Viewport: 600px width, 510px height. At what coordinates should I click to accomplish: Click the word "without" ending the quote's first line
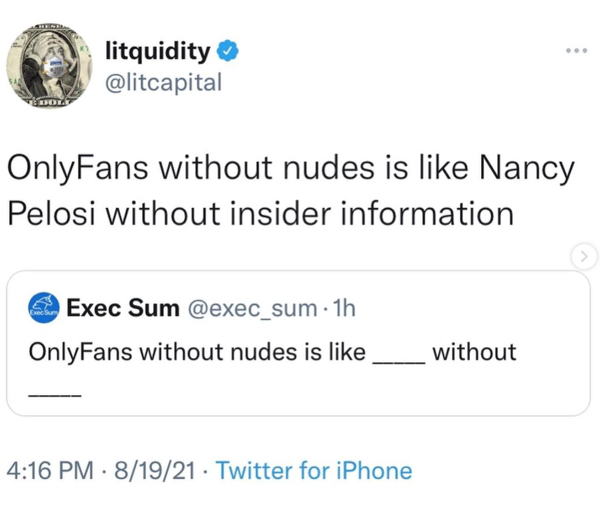coord(474,352)
